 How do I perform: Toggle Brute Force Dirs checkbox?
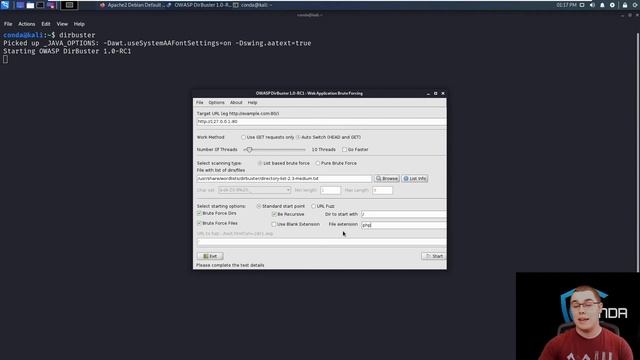[199, 213]
